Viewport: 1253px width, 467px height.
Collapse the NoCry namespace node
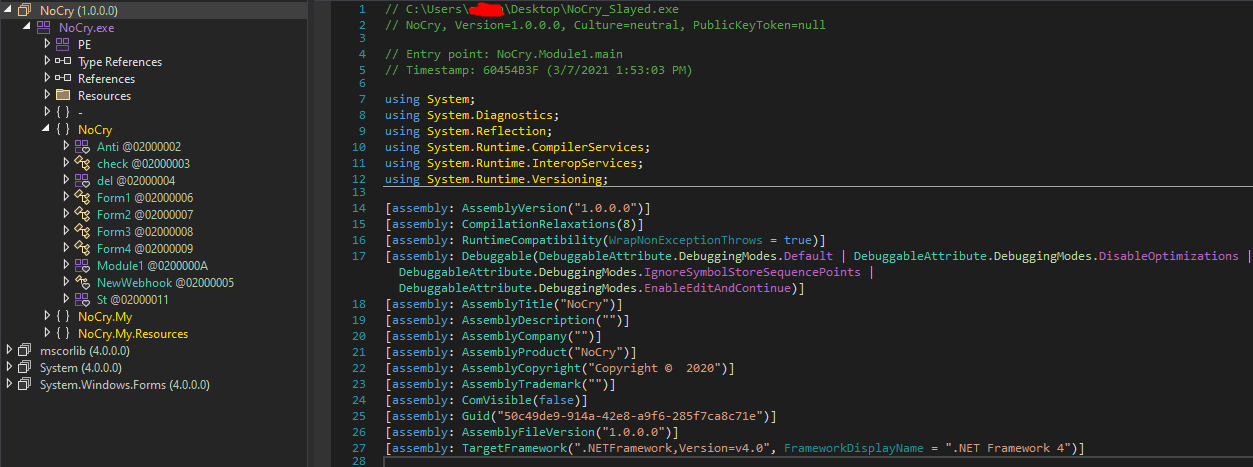47,130
